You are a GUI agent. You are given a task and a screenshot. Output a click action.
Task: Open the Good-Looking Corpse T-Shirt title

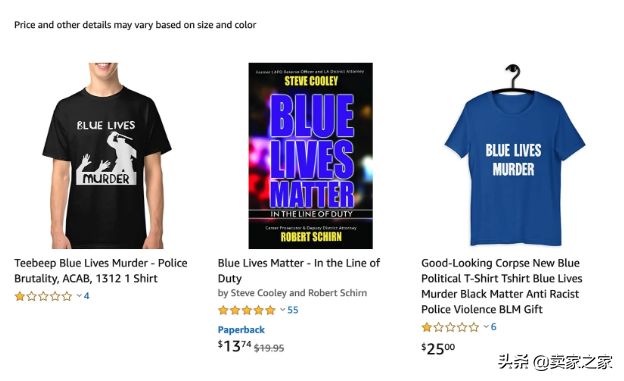(501, 286)
